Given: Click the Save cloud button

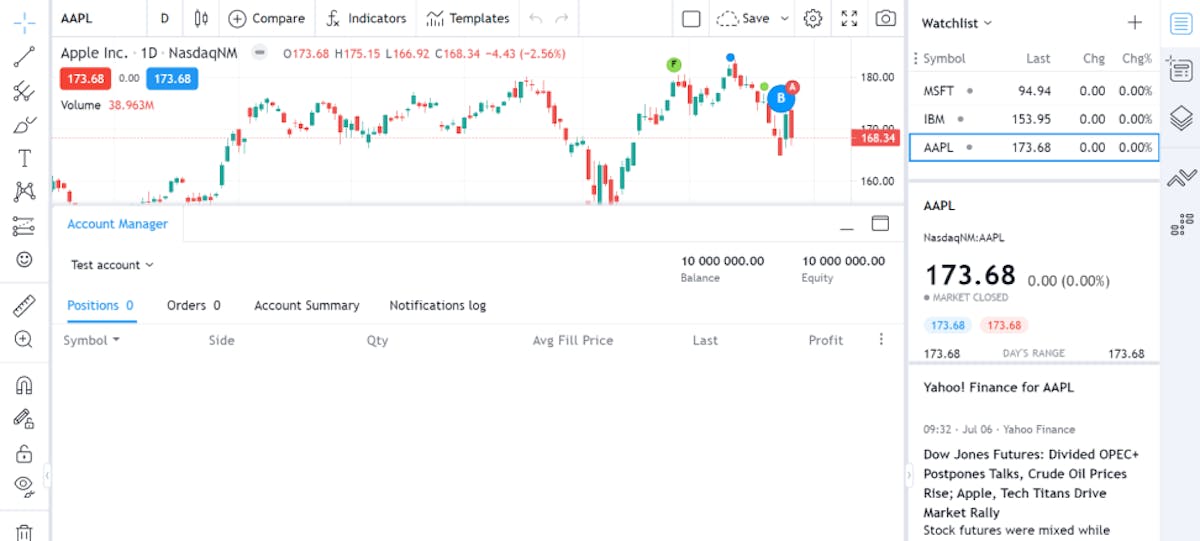Looking at the screenshot, I should [744, 18].
